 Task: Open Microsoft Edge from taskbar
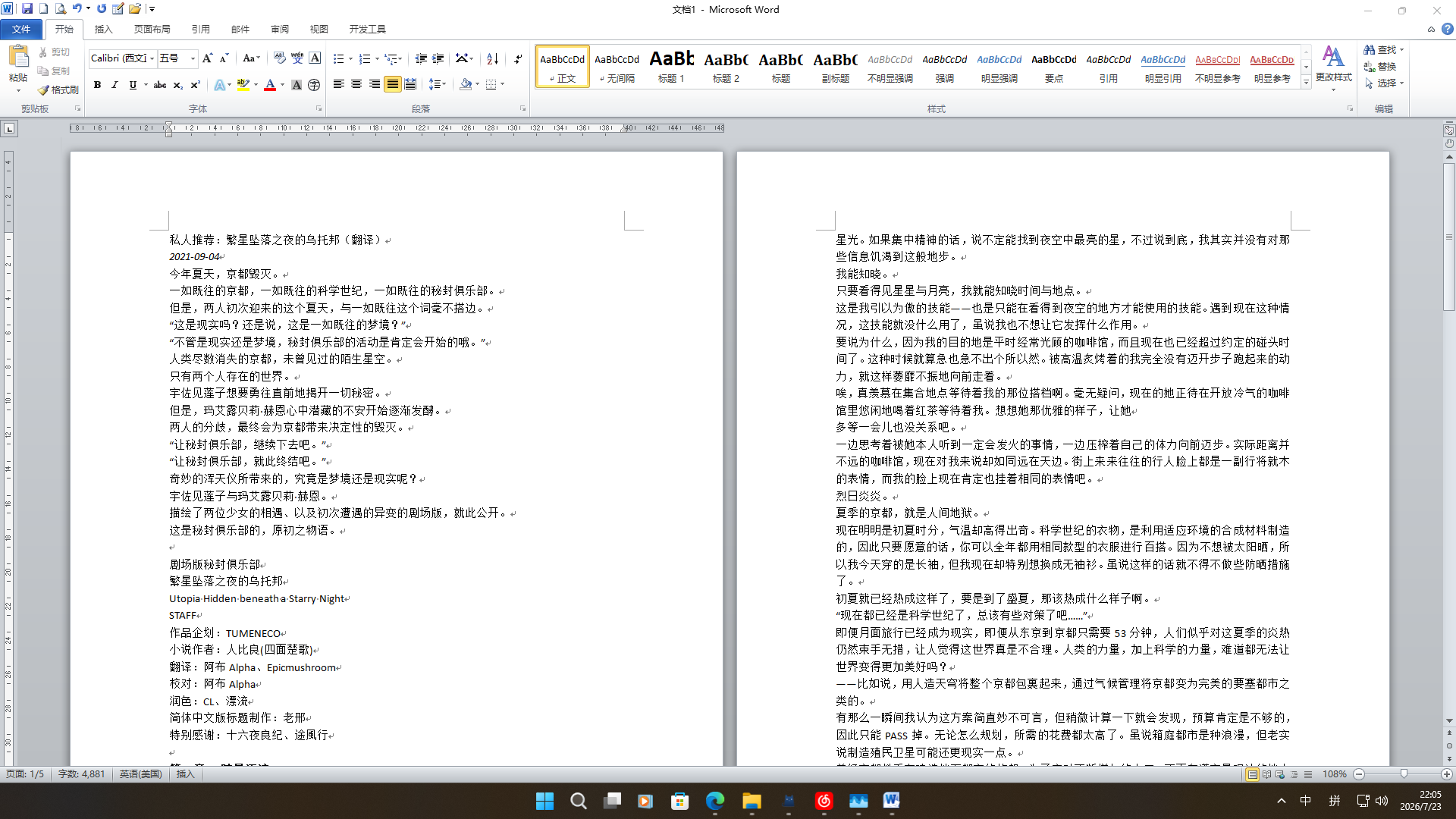(x=715, y=801)
